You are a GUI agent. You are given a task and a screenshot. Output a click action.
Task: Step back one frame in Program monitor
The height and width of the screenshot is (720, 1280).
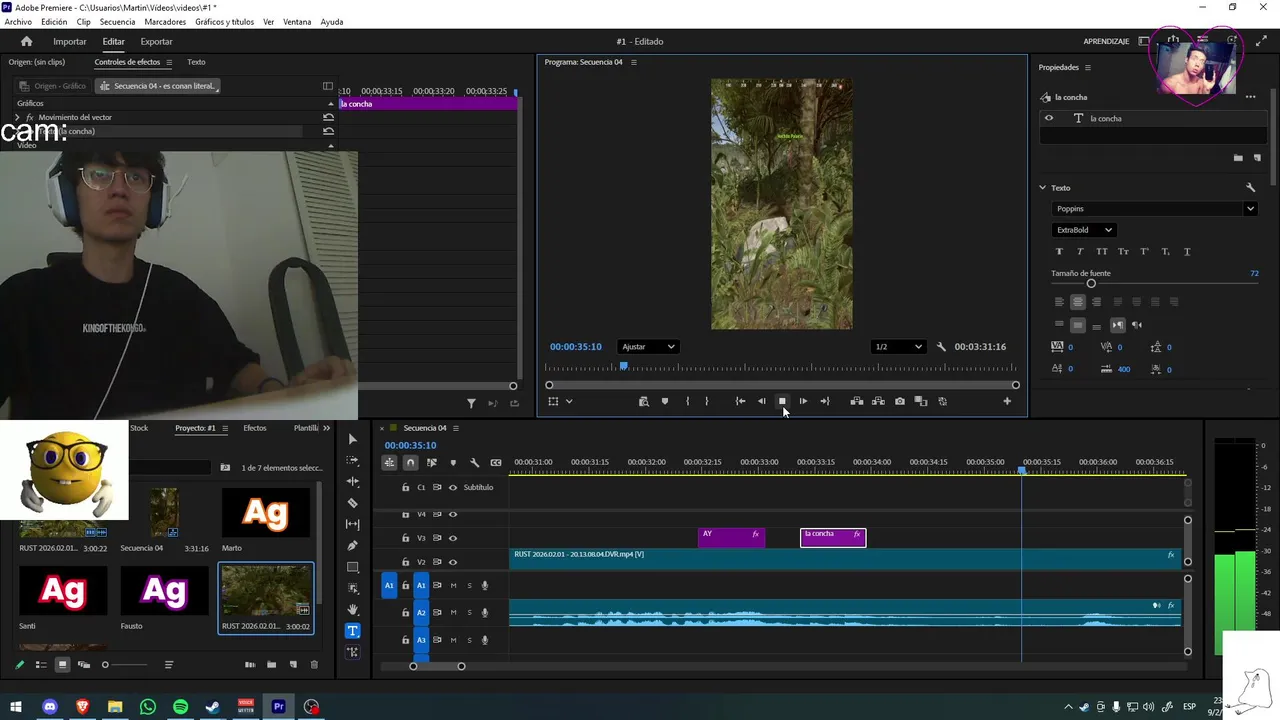761,401
